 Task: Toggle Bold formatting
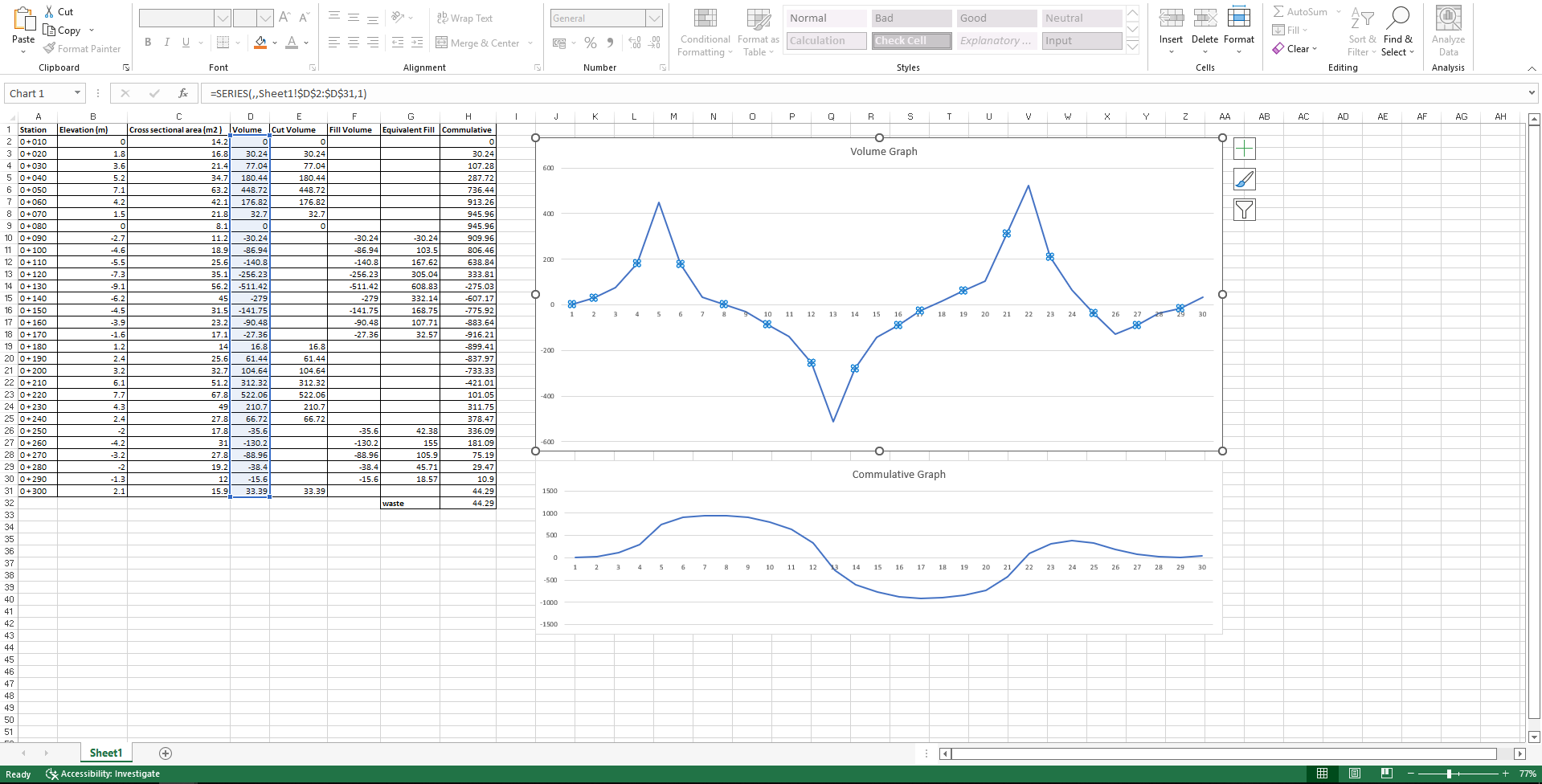148,43
